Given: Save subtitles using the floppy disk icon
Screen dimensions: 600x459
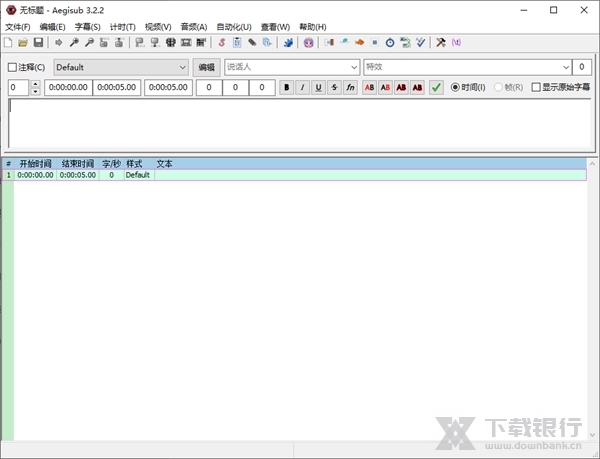Looking at the screenshot, I should point(38,43).
